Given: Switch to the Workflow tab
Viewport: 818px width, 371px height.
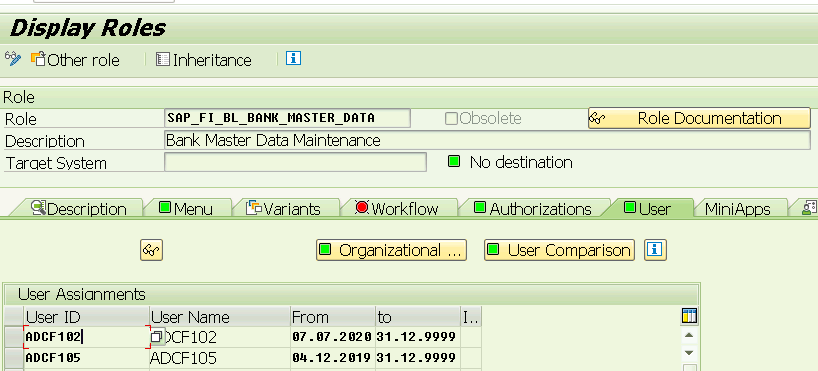Looking at the screenshot, I should click(398, 209).
